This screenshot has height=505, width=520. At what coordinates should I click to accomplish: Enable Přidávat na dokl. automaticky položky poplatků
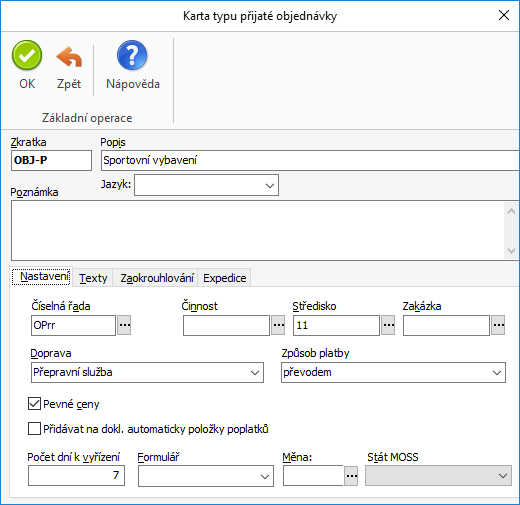pyautogui.click(x=34, y=429)
